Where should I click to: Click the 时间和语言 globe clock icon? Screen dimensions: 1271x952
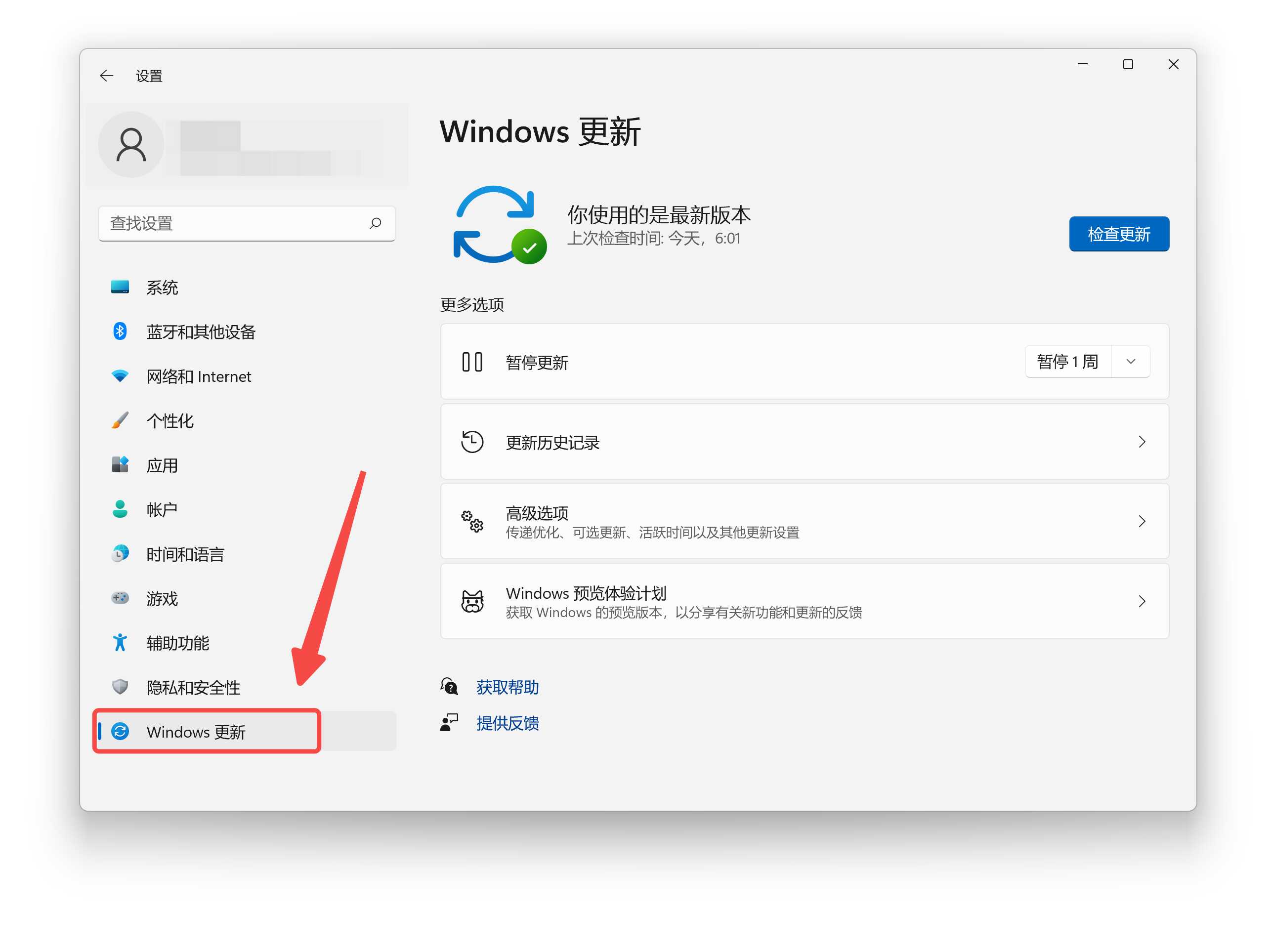120,553
